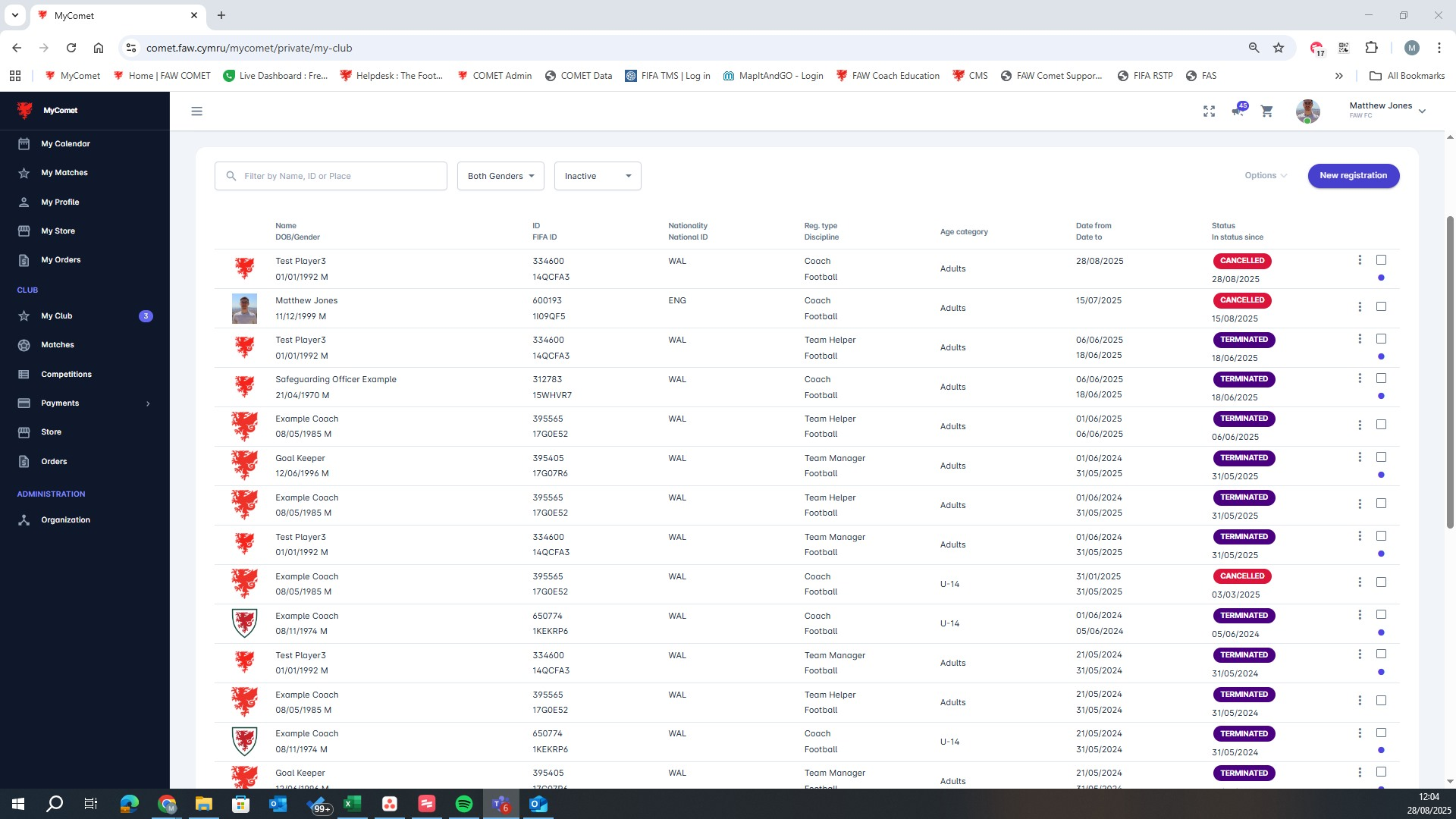Viewport: 1456px width, 819px height.
Task: Open FAW Coach Education bookmark
Action: 888,76
